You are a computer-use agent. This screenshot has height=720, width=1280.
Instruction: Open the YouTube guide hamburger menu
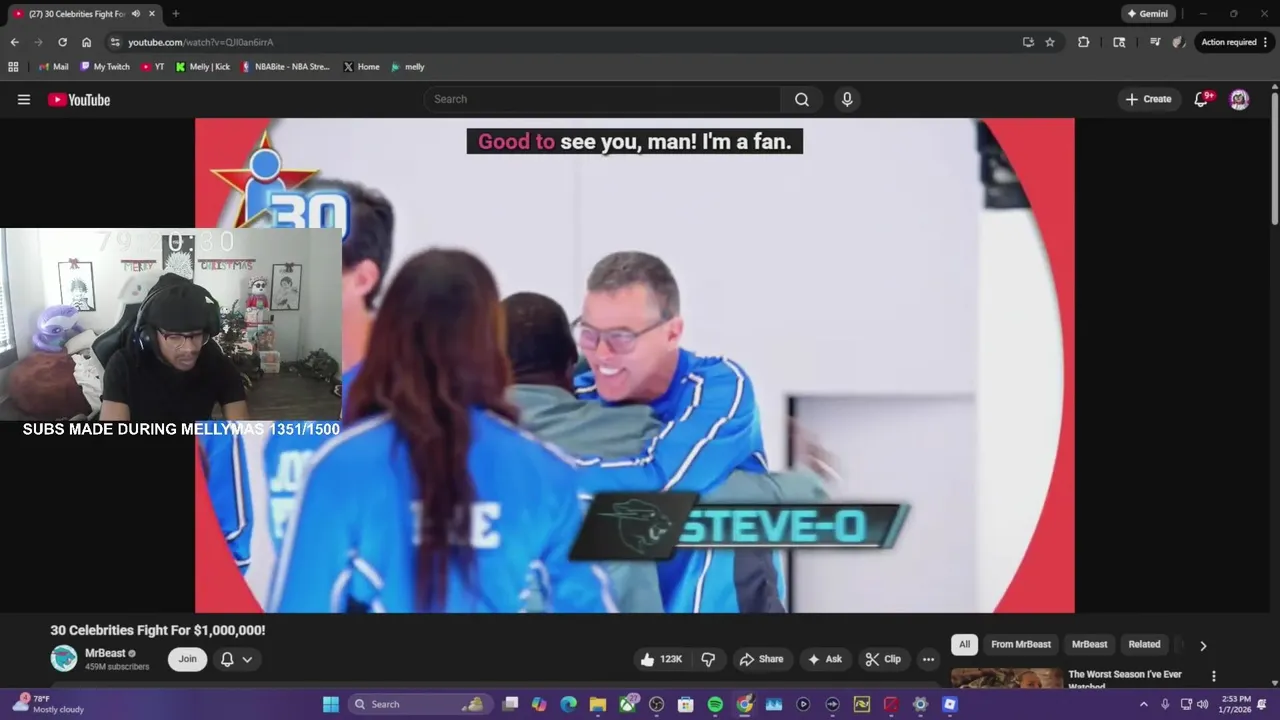click(24, 99)
